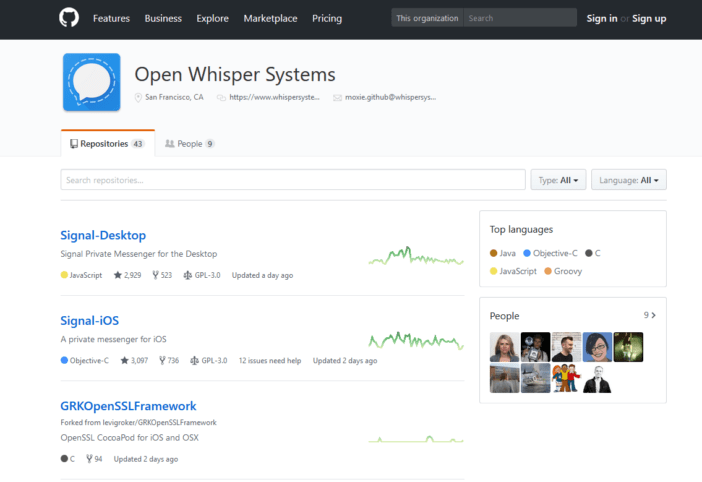The image size is (702, 482).
Task: Click the boat photo member avatar
Action: tap(535, 378)
